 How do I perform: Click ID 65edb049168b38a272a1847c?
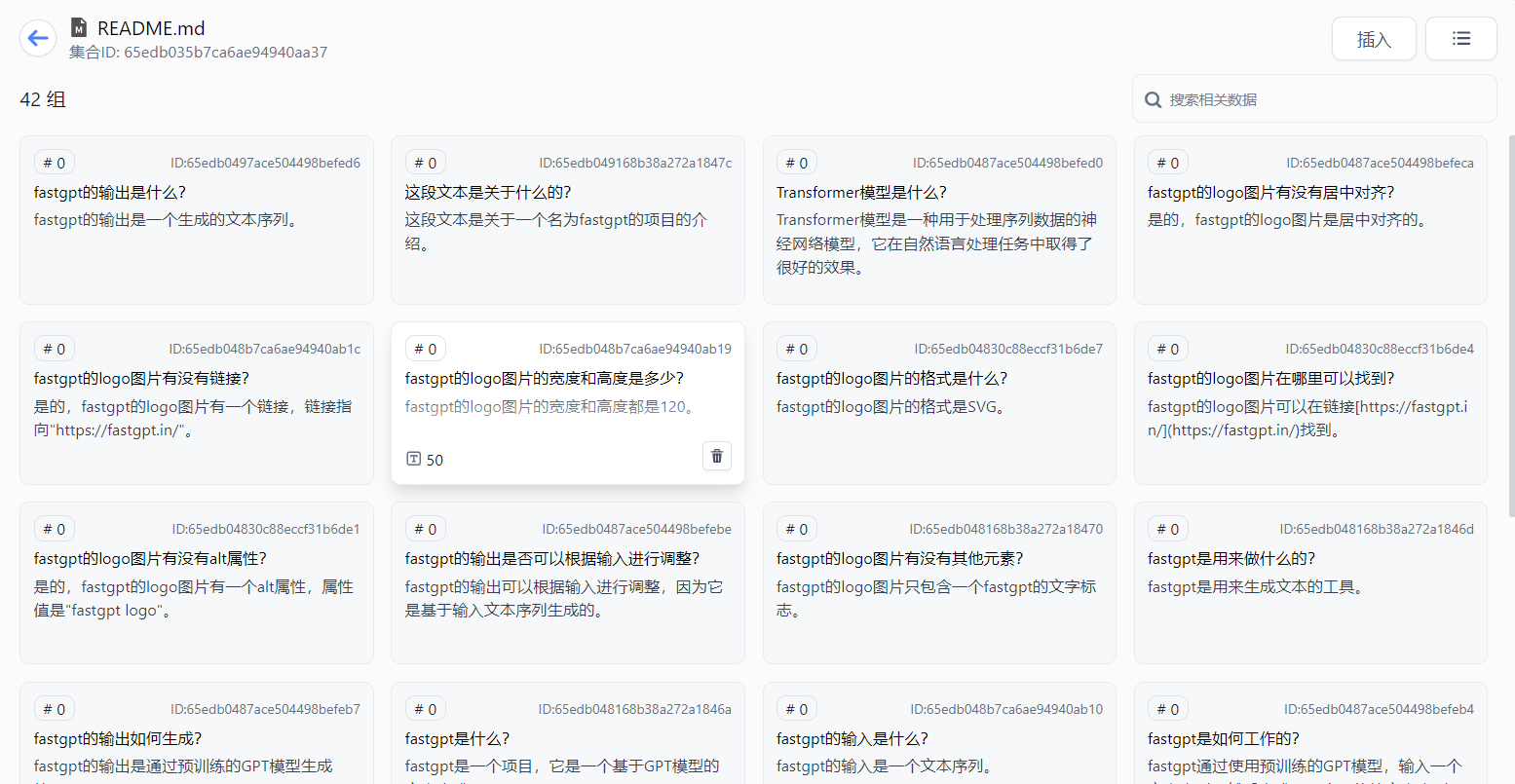(x=636, y=163)
